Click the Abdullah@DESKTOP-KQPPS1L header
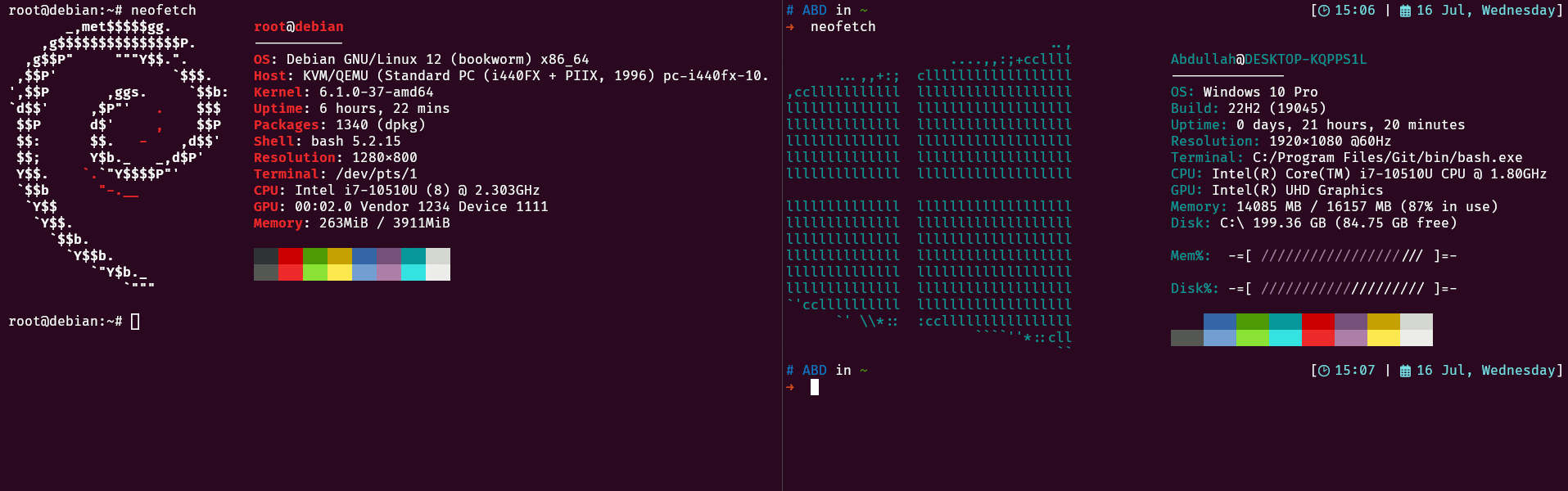 tap(1268, 60)
